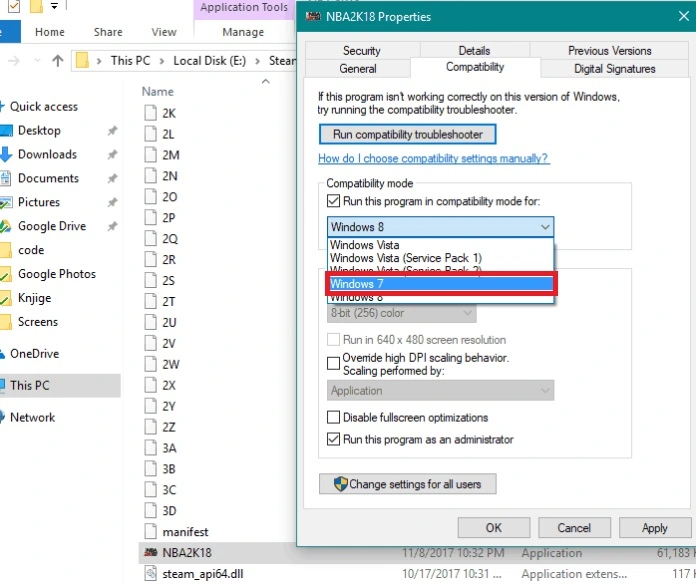Switch to the General tab
Screen dimensions: 696x585
[x=358, y=69]
